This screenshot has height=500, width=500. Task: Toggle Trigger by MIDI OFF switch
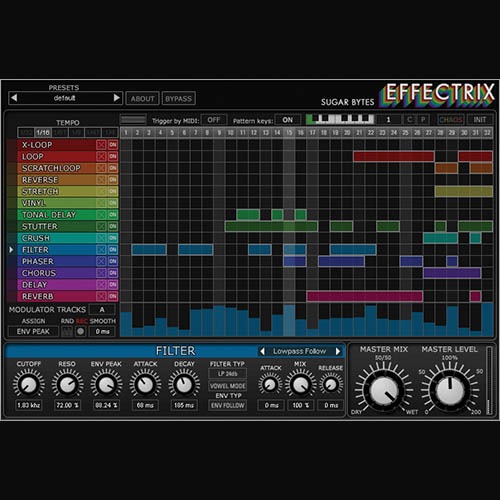(x=214, y=120)
